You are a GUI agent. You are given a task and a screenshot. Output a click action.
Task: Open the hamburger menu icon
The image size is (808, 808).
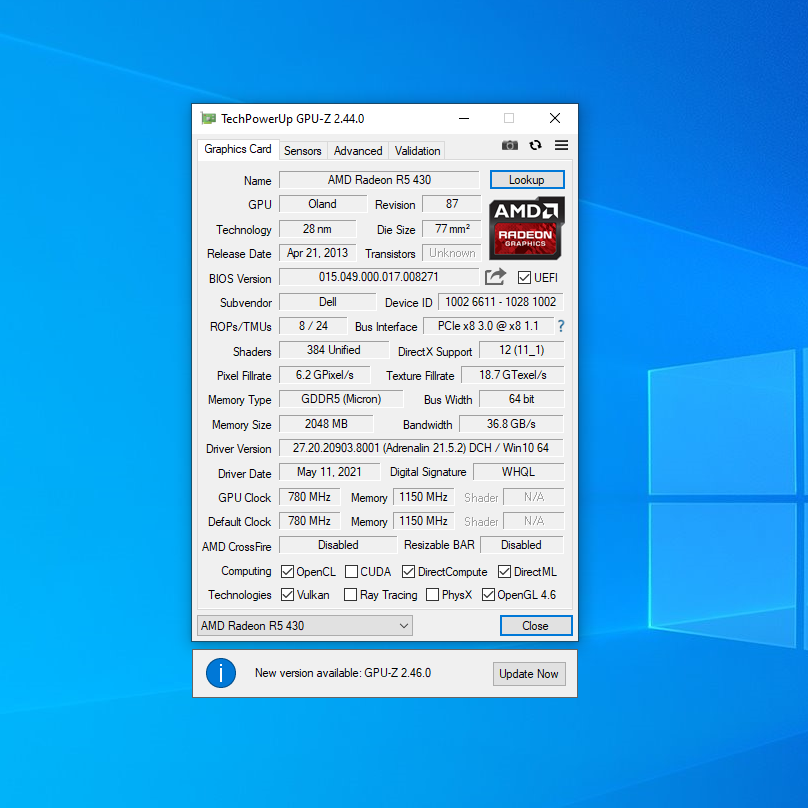pyautogui.click(x=561, y=145)
